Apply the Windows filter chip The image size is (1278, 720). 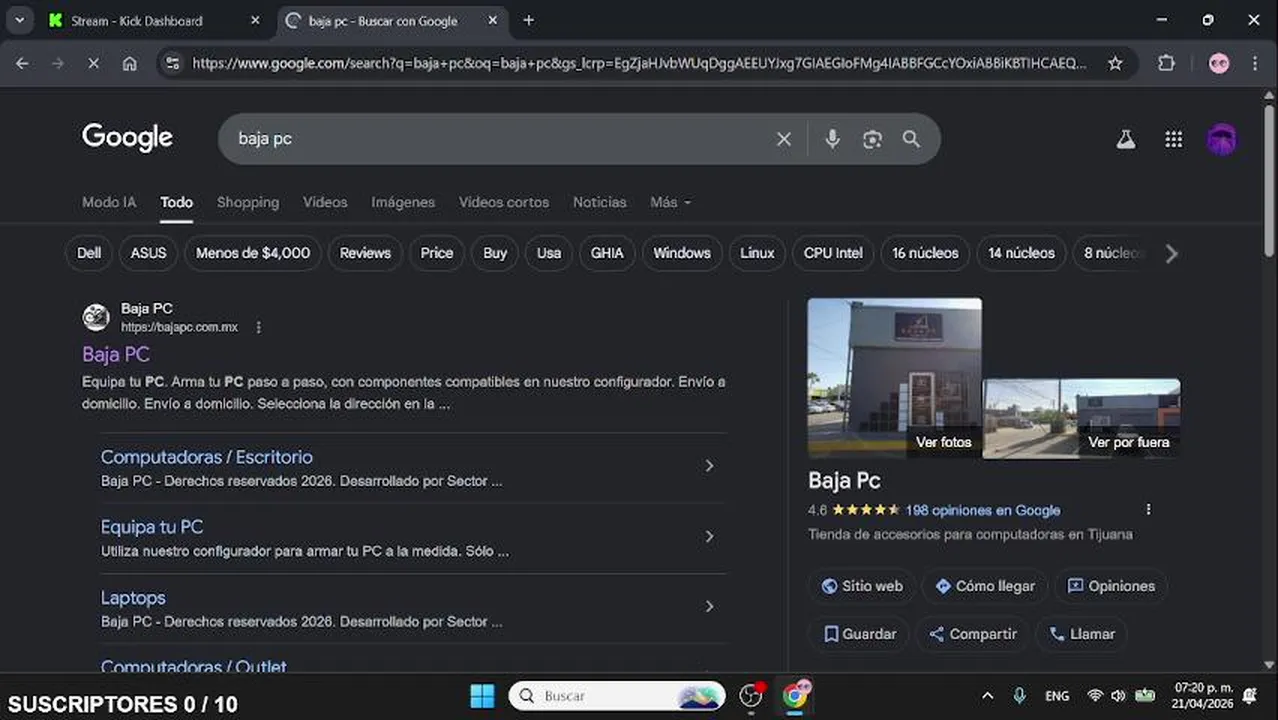[682, 253]
